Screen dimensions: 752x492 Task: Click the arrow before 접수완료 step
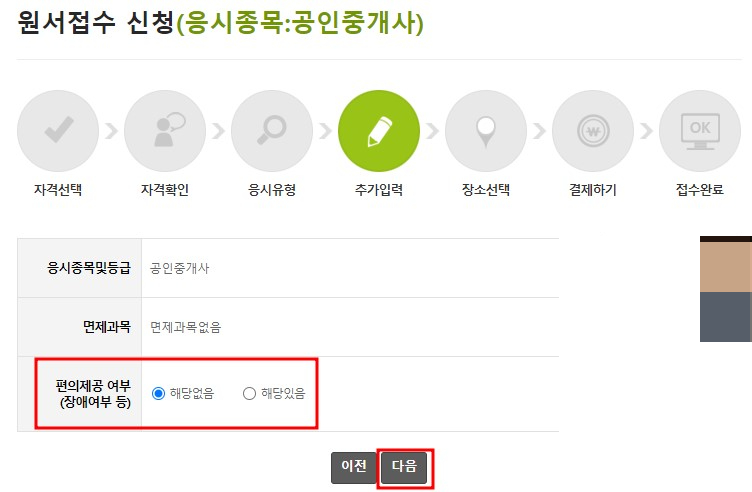point(646,131)
